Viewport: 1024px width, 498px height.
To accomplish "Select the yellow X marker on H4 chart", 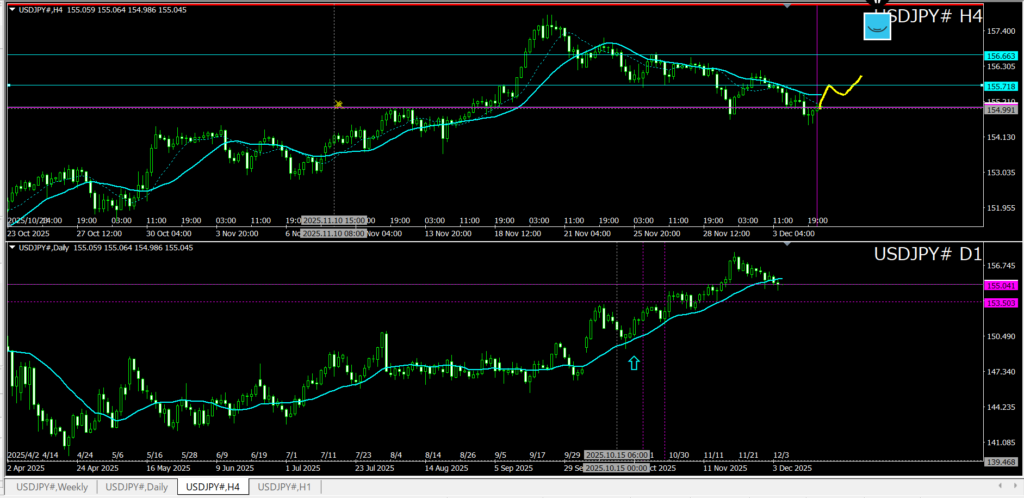I will click(x=339, y=104).
